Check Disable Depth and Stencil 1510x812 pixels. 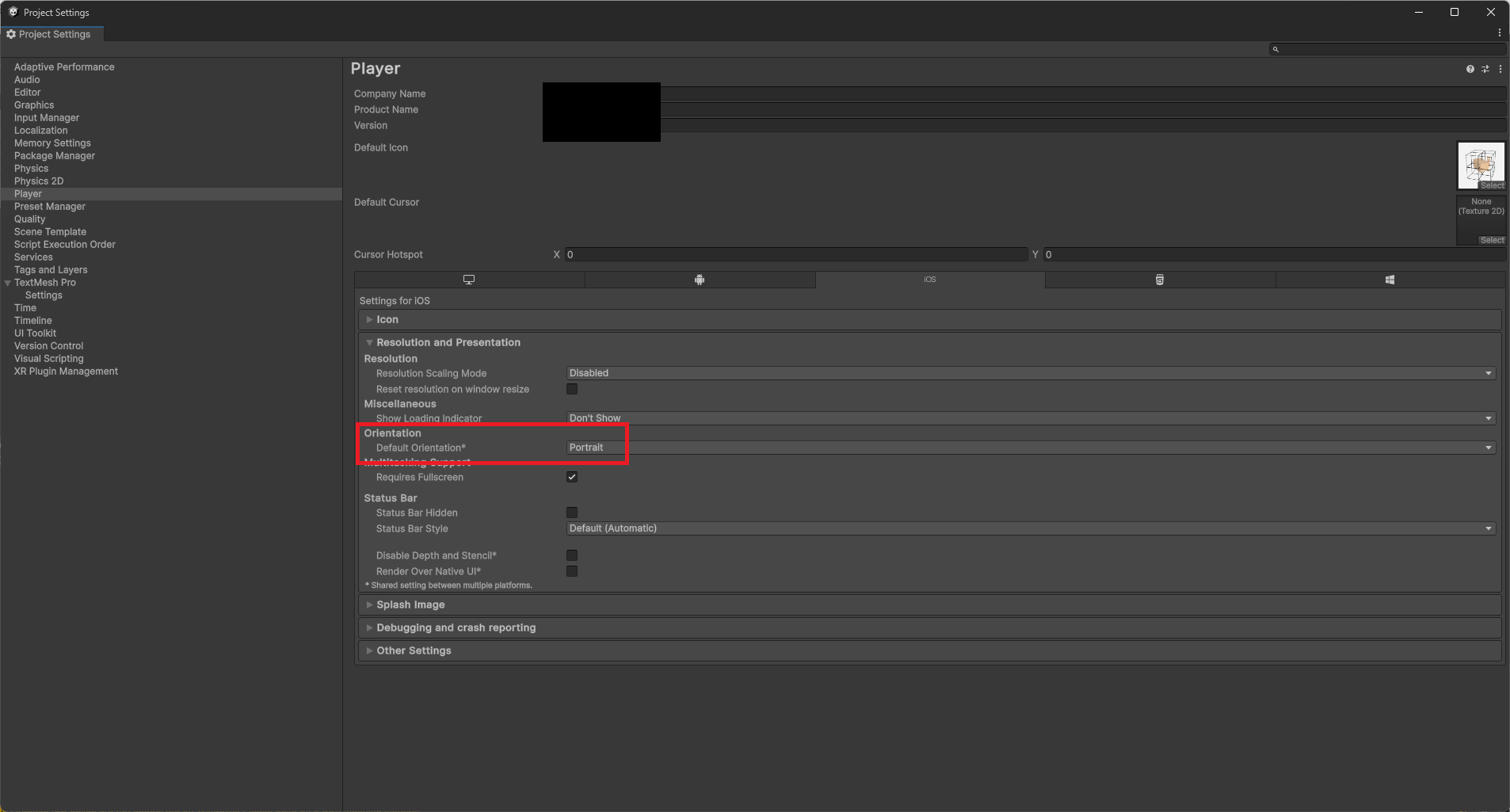[x=572, y=555]
